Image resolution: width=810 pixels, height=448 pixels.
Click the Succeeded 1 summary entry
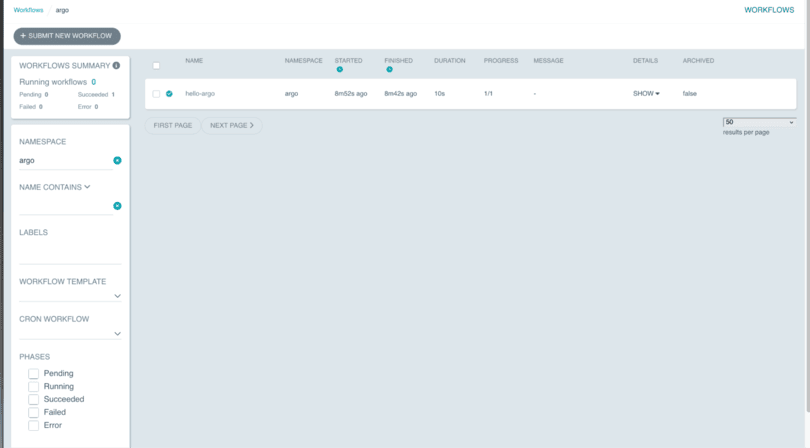96,95
